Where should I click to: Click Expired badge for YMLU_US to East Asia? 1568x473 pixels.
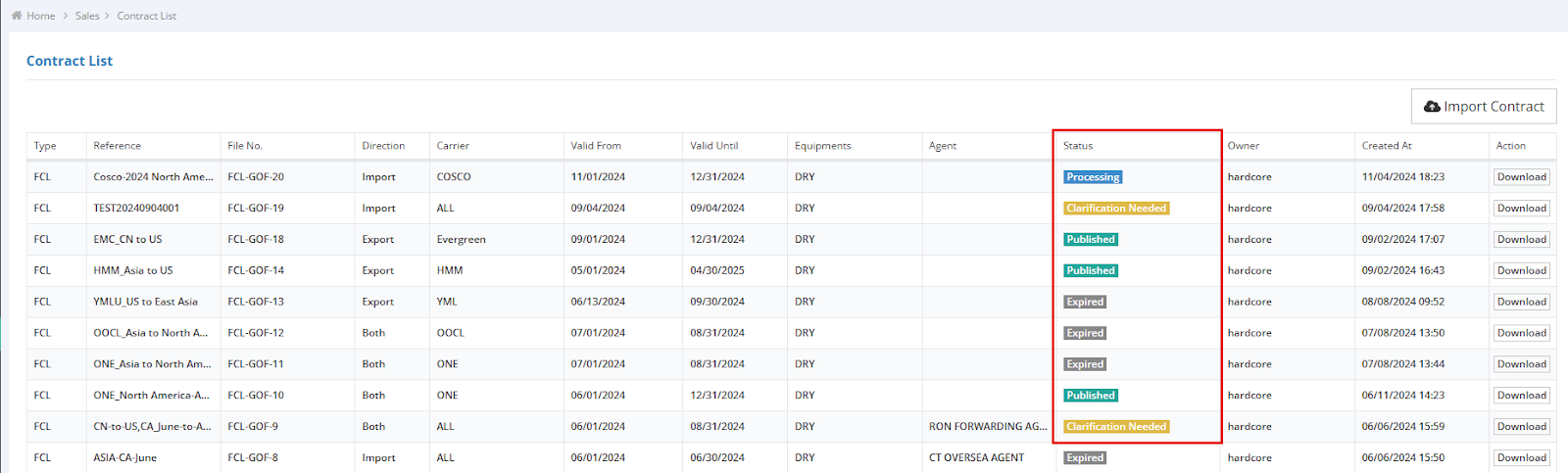(x=1085, y=303)
